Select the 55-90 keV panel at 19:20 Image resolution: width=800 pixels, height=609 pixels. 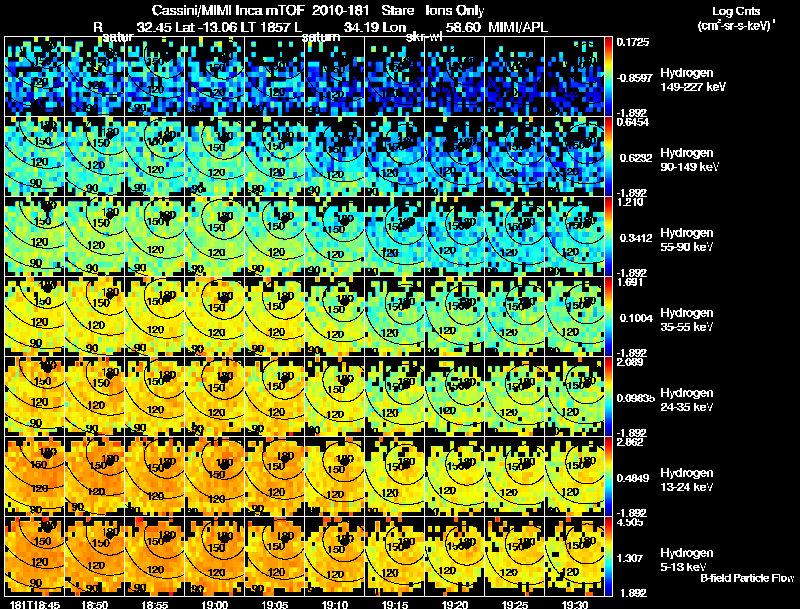pos(455,237)
